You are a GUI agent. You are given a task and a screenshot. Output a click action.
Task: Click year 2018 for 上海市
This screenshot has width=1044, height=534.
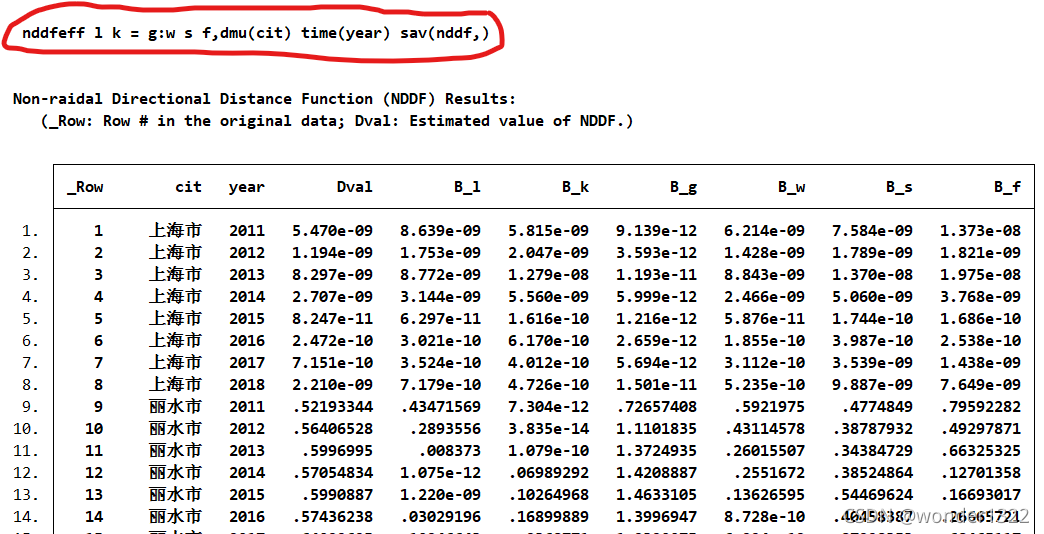247,385
